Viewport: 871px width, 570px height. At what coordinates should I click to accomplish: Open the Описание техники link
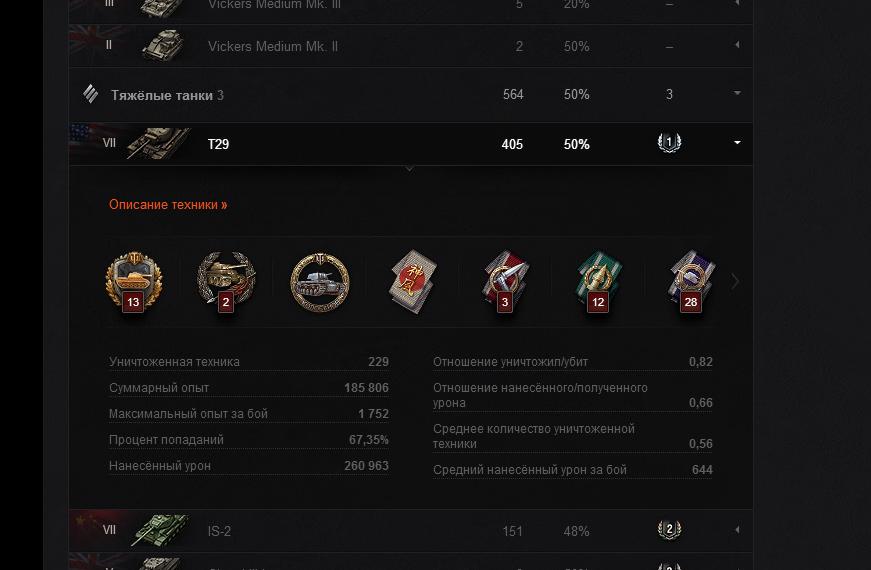click(168, 205)
